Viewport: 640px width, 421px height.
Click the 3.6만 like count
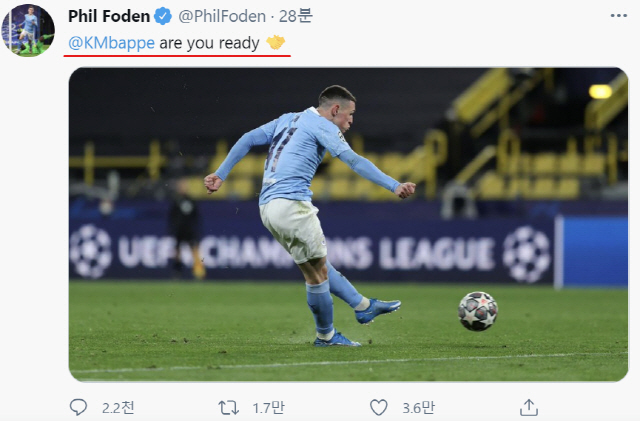(418, 408)
